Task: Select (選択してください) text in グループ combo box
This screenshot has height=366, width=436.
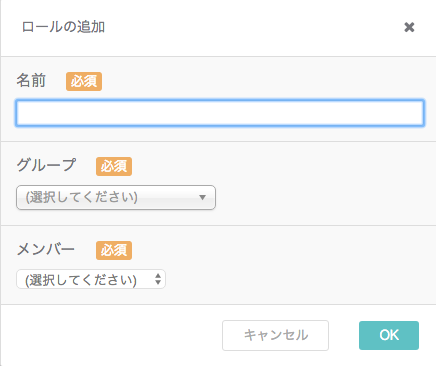Action: pos(82,197)
